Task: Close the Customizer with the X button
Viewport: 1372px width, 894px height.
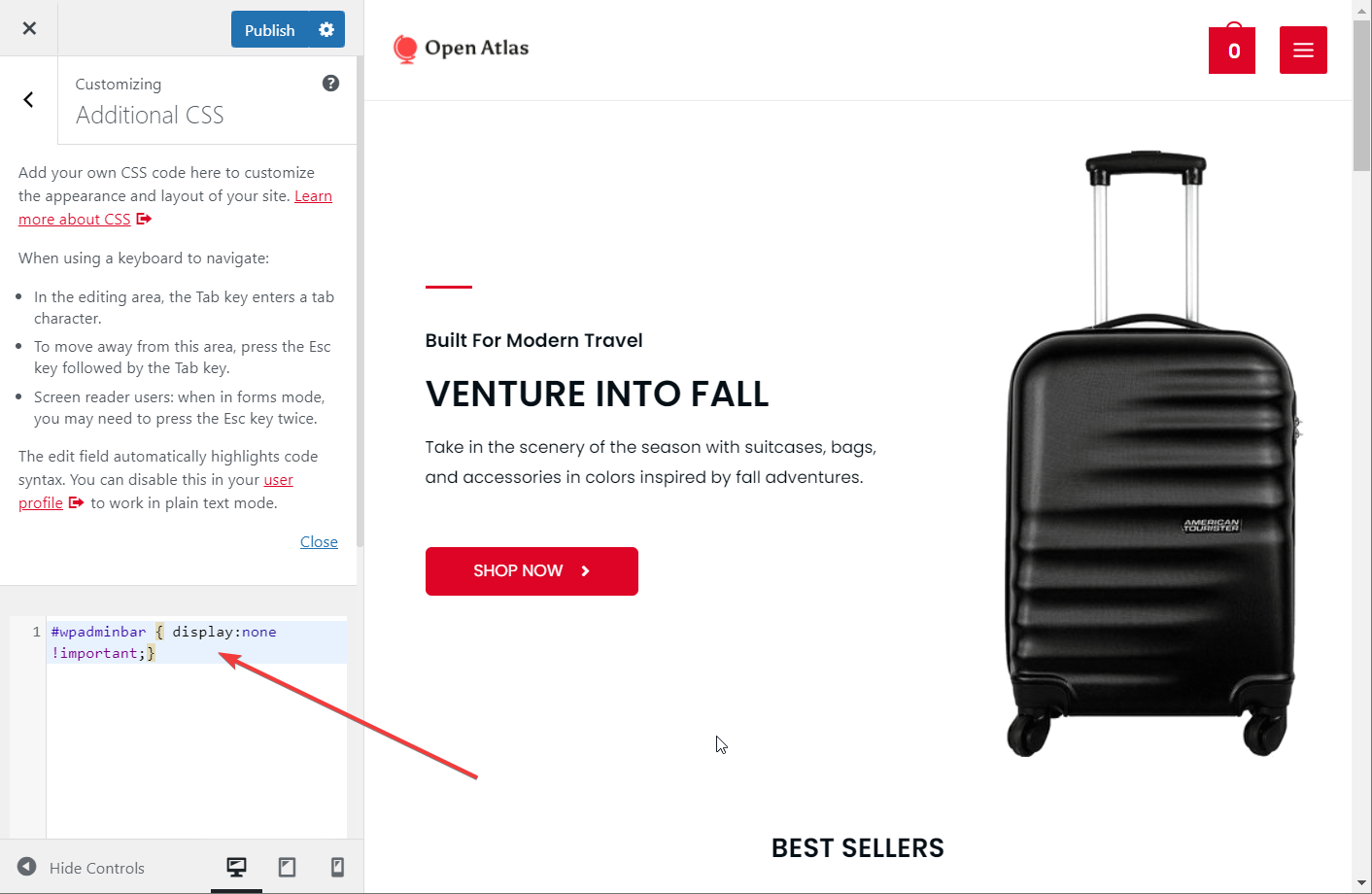Action: (28, 27)
